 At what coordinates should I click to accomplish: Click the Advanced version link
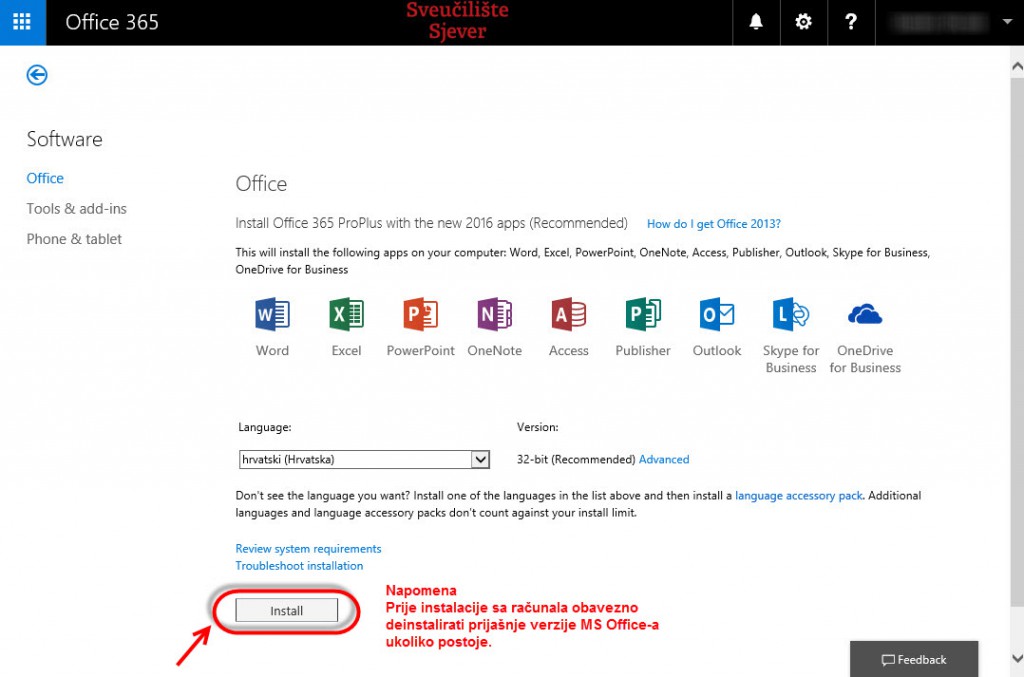pos(664,460)
